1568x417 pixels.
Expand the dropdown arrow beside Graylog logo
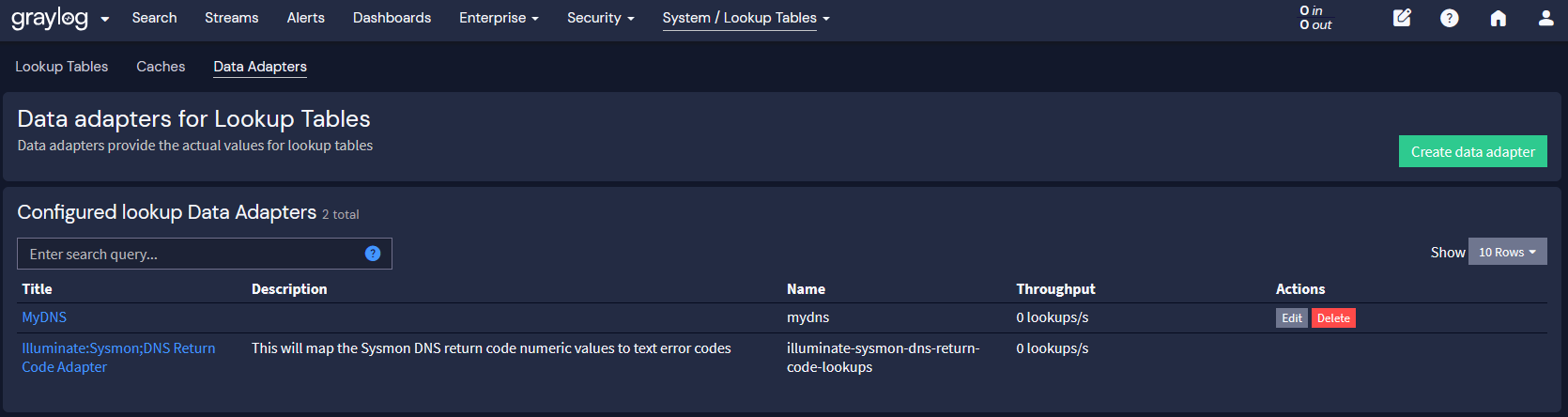click(x=105, y=19)
